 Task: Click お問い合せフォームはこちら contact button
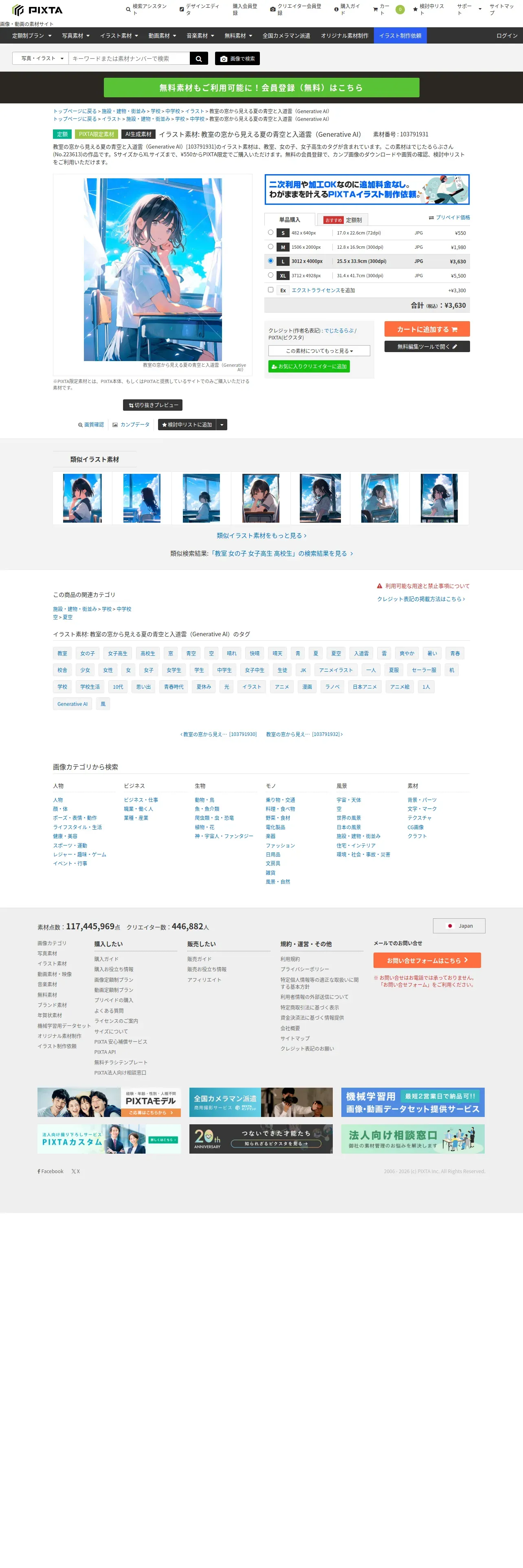(x=427, y=960)
